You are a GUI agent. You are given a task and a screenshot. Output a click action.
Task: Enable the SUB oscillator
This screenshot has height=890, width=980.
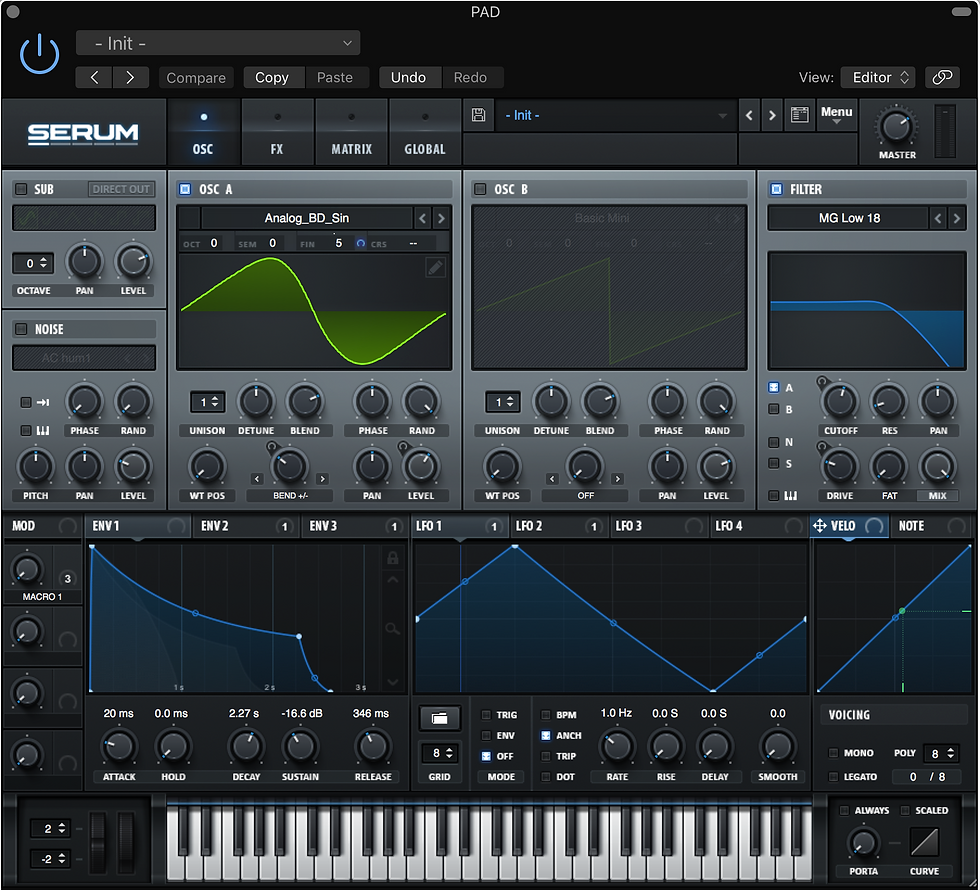21,189
